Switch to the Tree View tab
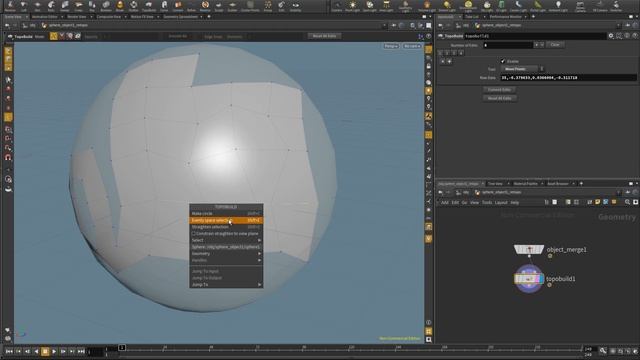Viewport: 640px width, 360px height. click(x=495, y=184)
